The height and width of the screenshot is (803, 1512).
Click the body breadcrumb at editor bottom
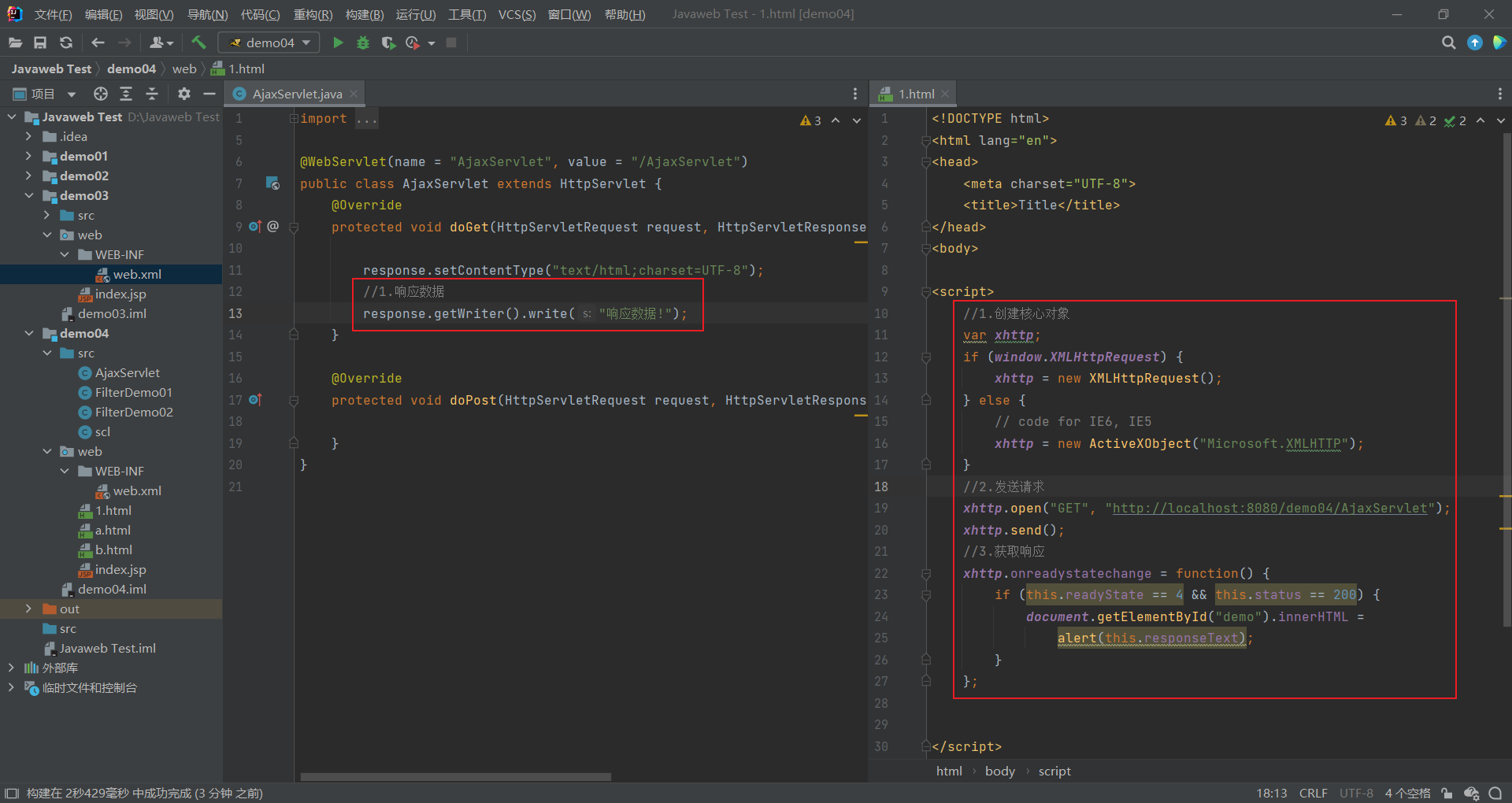pyautogui.click(x=999, y=772)
